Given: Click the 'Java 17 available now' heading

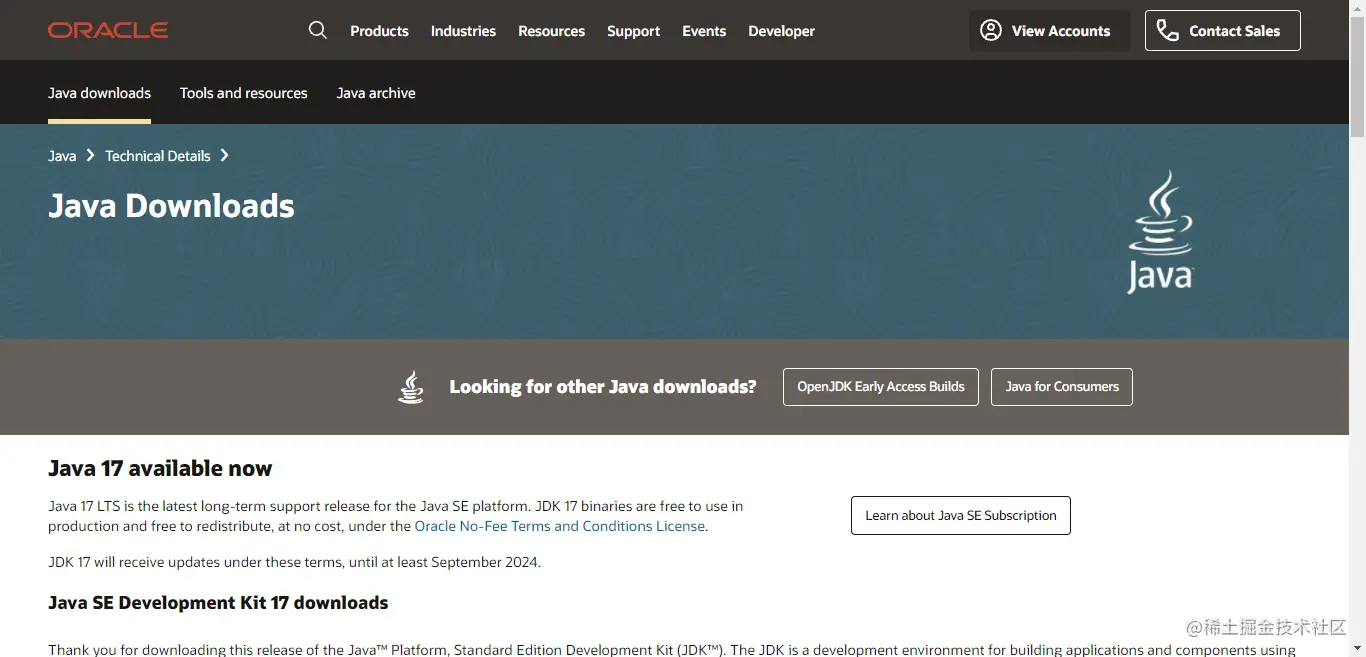Looking at the screenshot, I should tap(160, 468).
